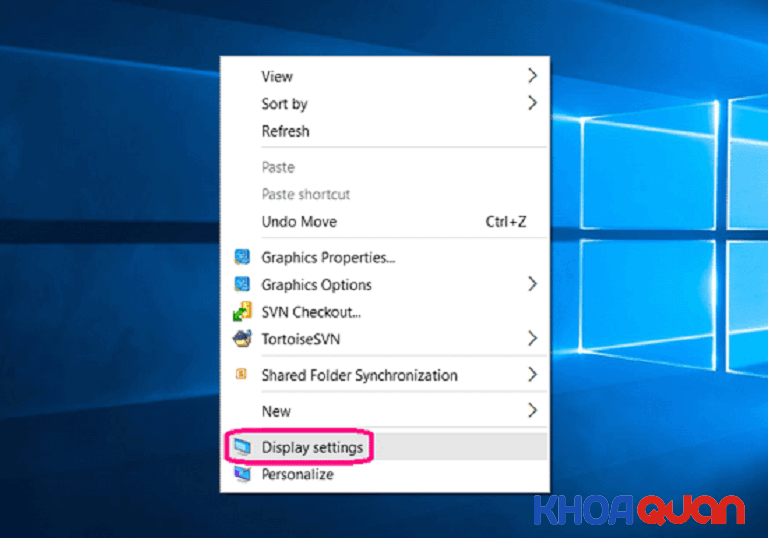This screenshot has width=768, height=538.
Task: Expand the TortoiseSVN submenu arrow
Action: click(x=532, y=339)
